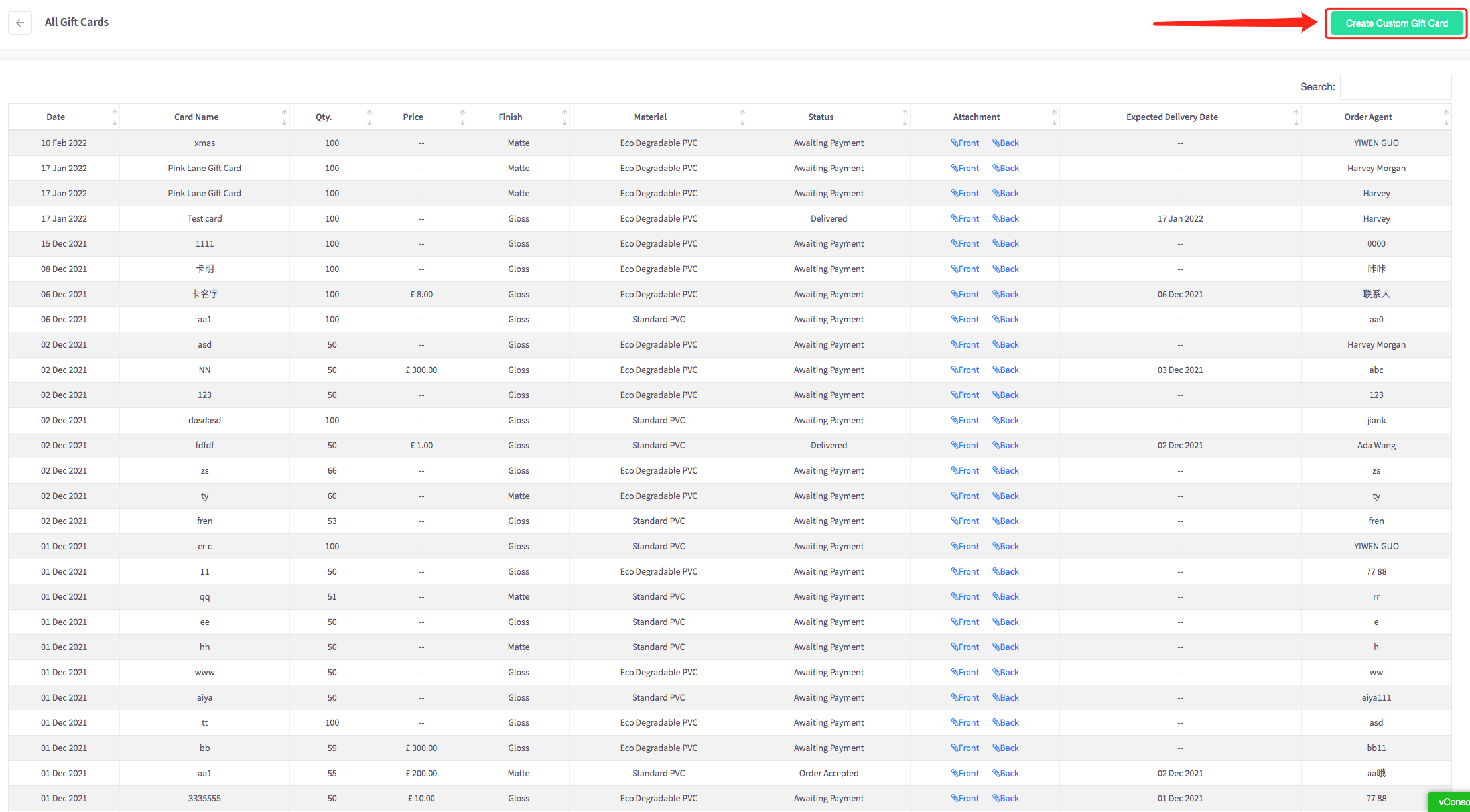
Task: Open Front attachment for ee card
Action: 965,622
